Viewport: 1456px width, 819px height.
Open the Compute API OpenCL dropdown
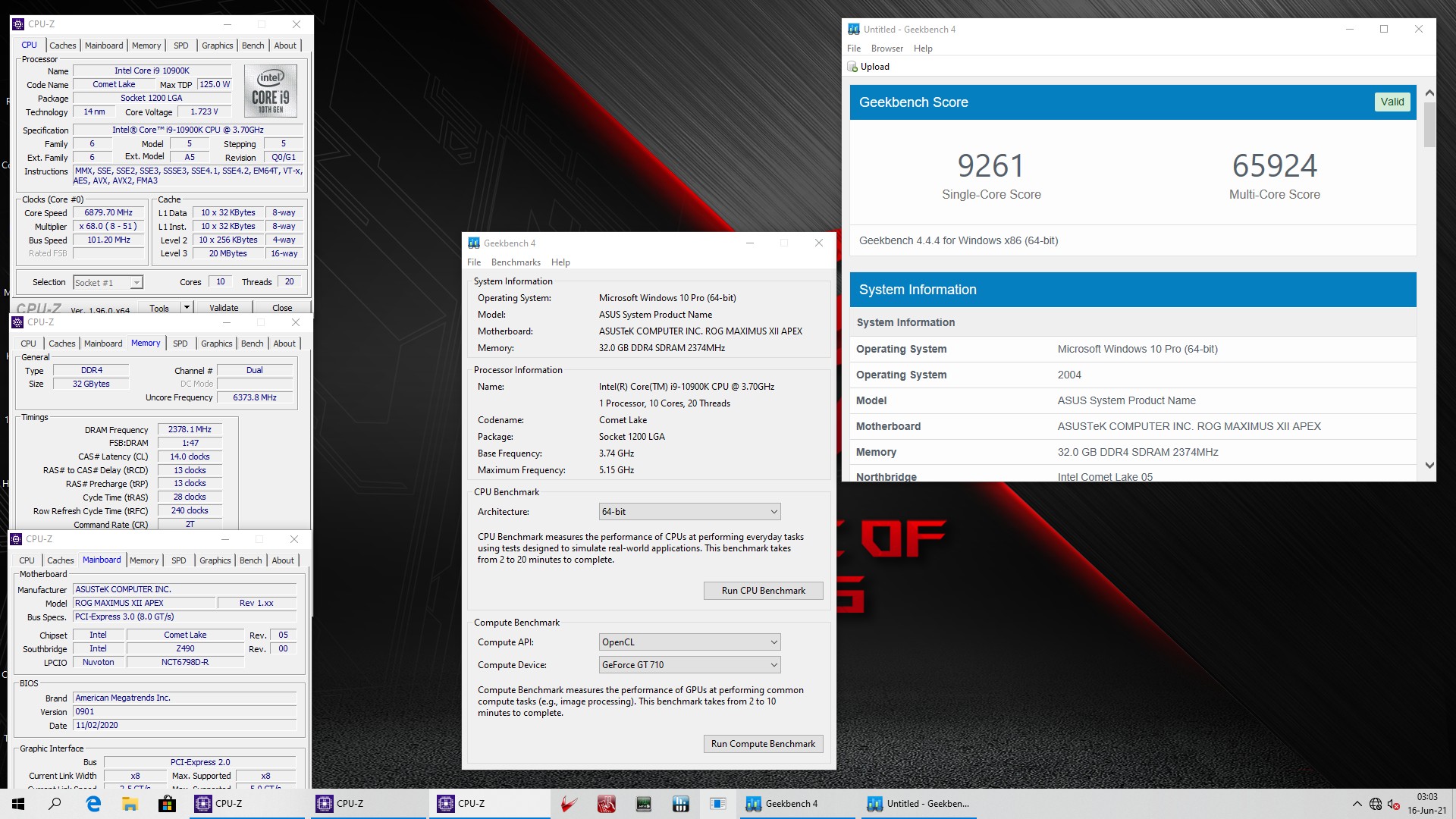tap(689, 642)
